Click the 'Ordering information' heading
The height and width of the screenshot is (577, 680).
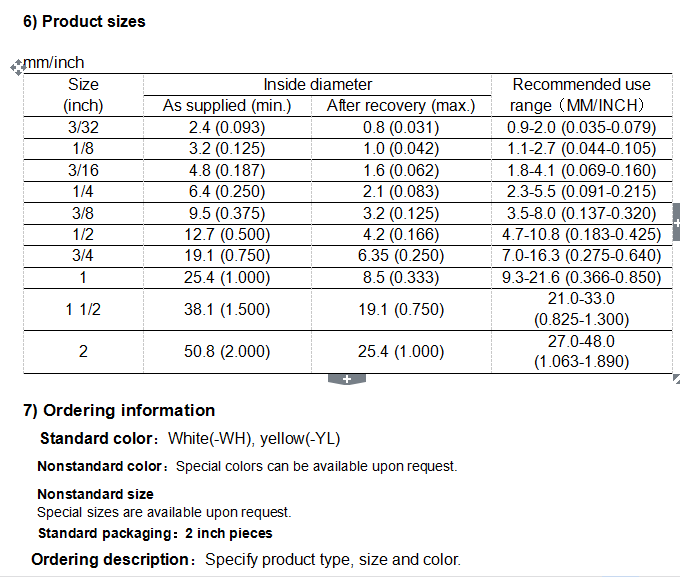119,410
